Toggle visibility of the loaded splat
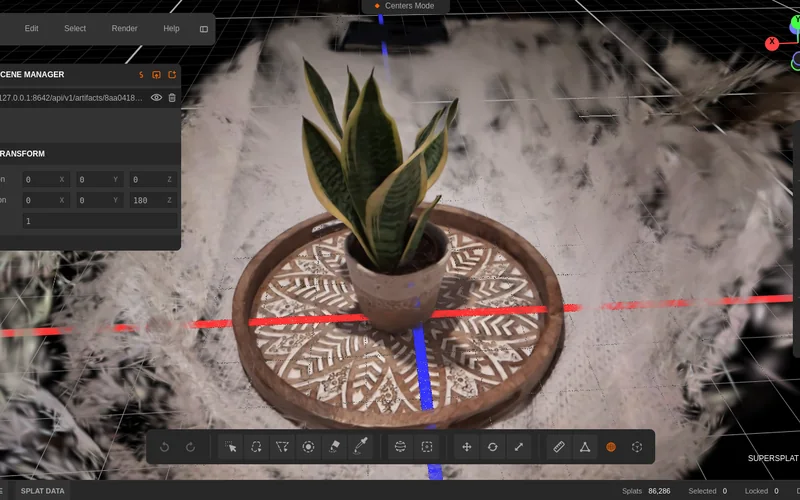The height and width of the screenshot is (500, 800). (156, 97)
